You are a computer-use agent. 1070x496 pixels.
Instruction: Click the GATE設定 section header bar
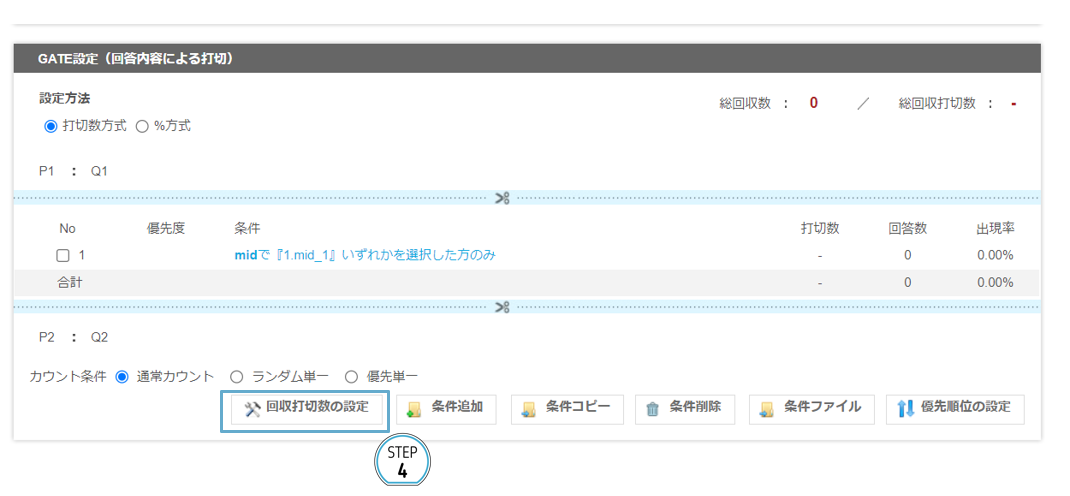pos(526,59)
